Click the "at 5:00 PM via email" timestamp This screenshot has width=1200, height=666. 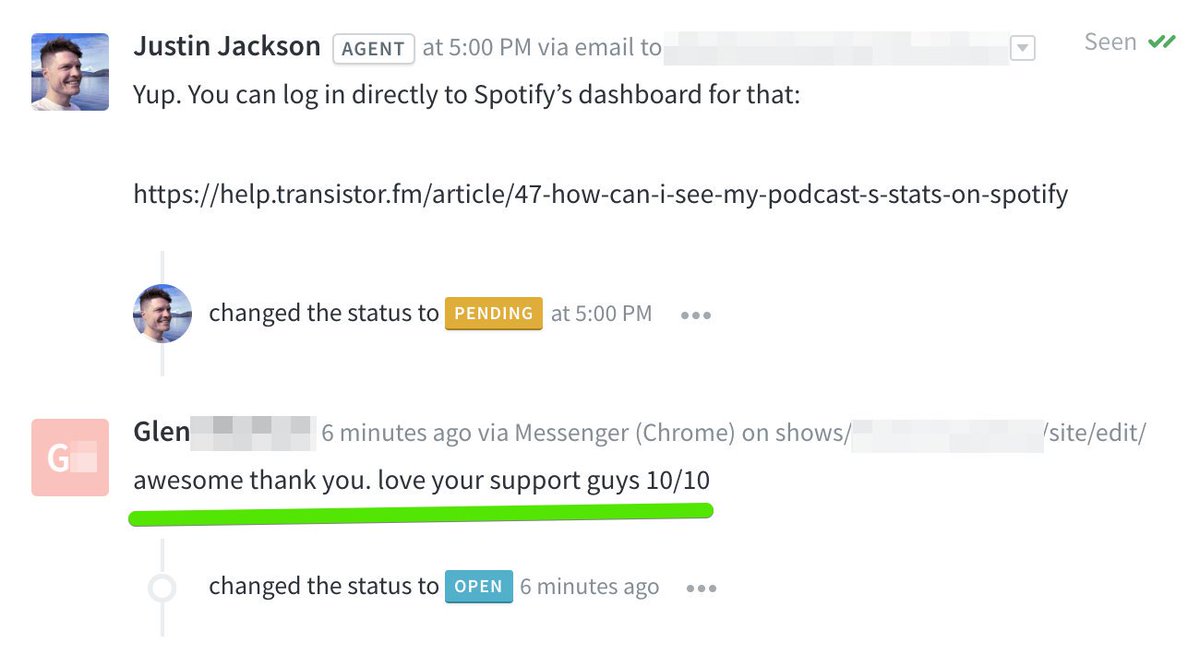pos(541,47)
